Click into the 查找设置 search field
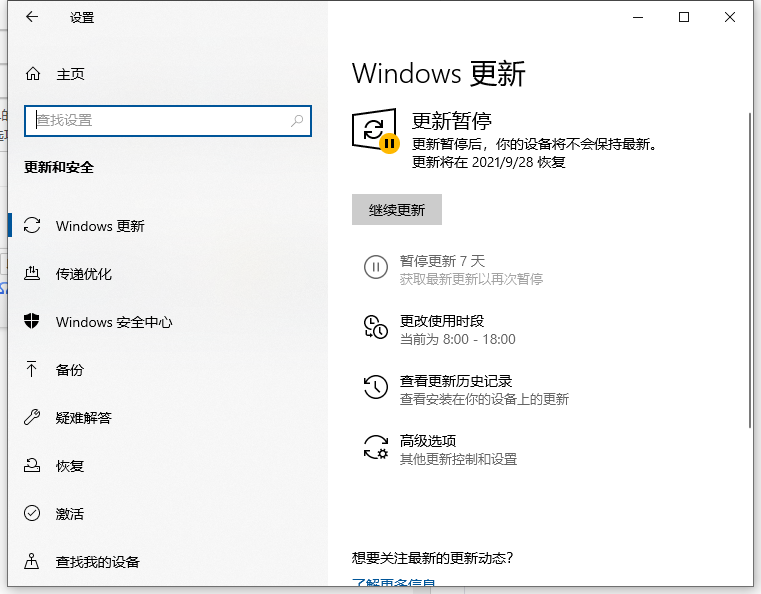 pos(160,120)
